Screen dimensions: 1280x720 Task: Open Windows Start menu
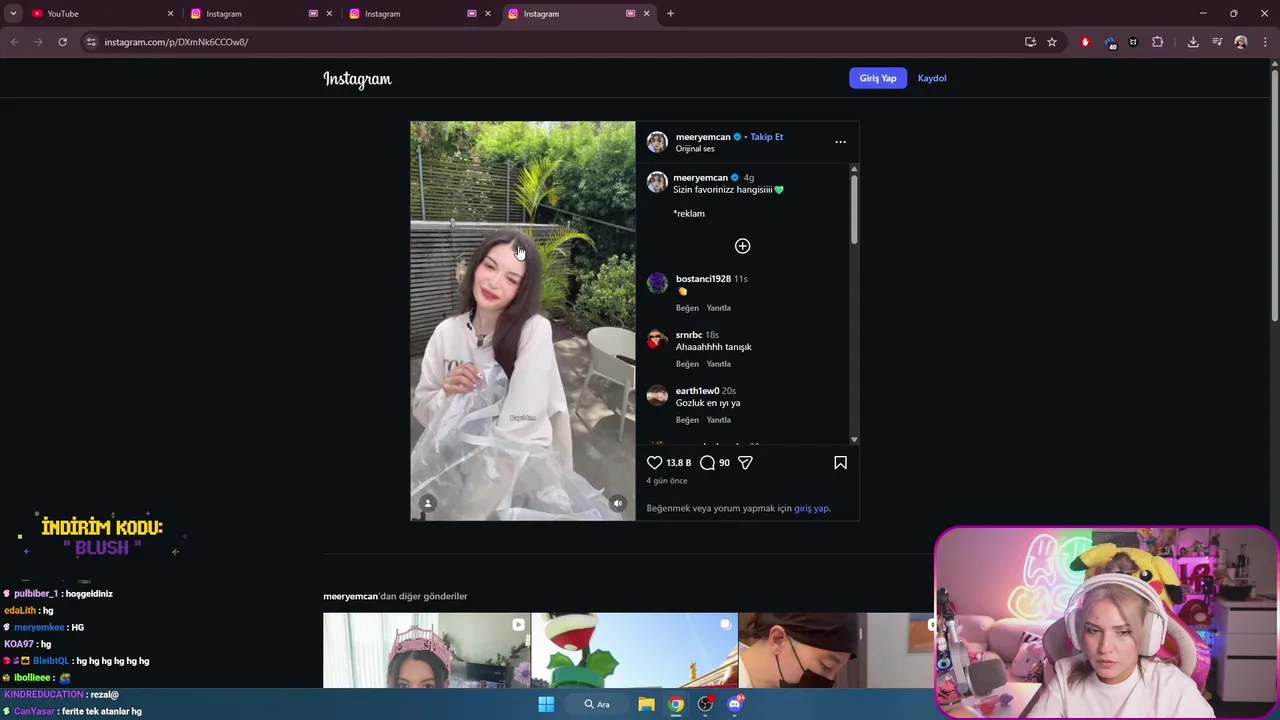coord(546,704)
